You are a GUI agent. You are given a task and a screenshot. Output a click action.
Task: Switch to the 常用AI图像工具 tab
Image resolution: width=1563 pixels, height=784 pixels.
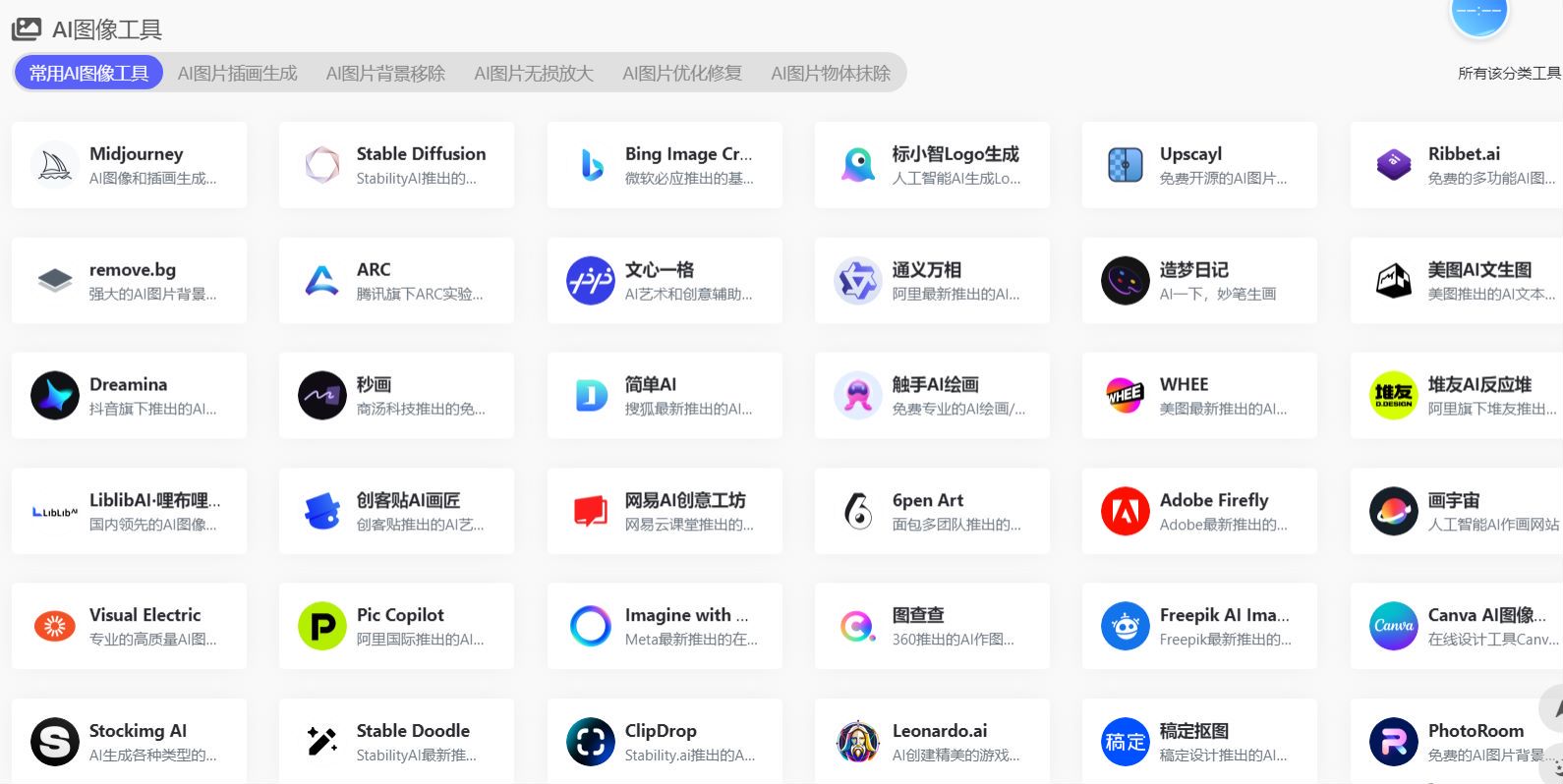click(88, 74)
